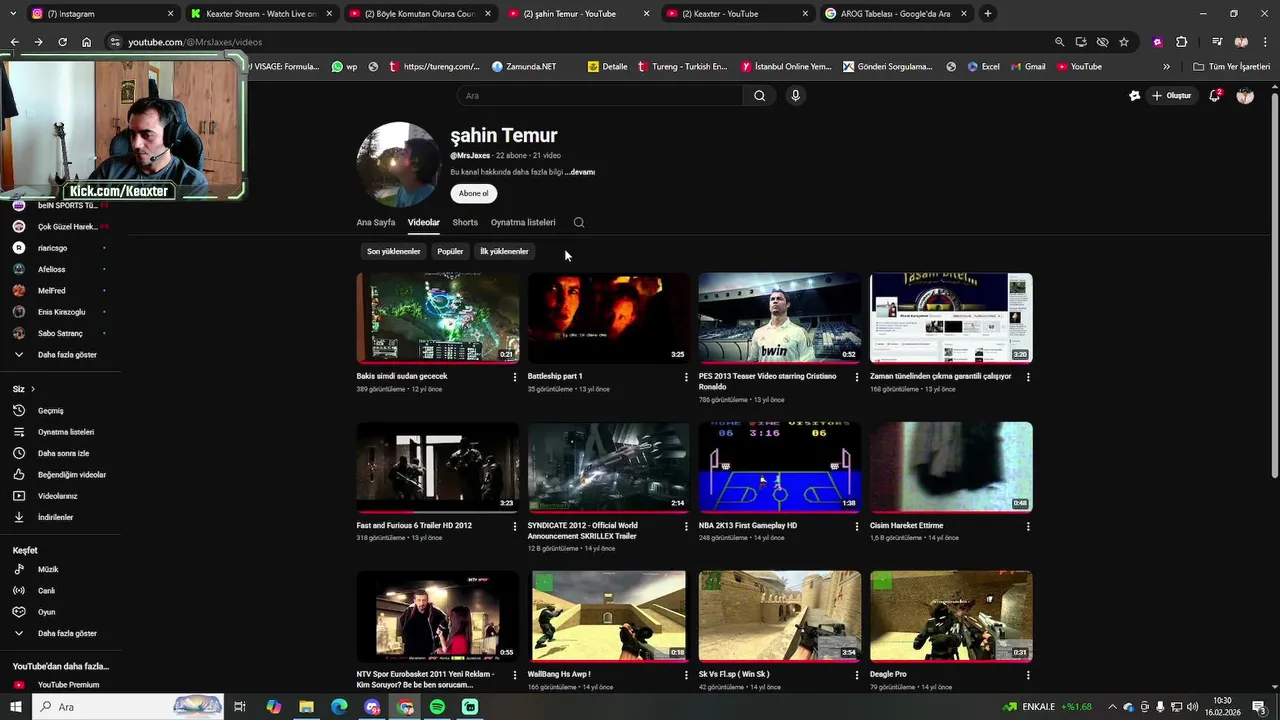
Task: Open Battleship part 1 video thumbnail
Action: 609,318
